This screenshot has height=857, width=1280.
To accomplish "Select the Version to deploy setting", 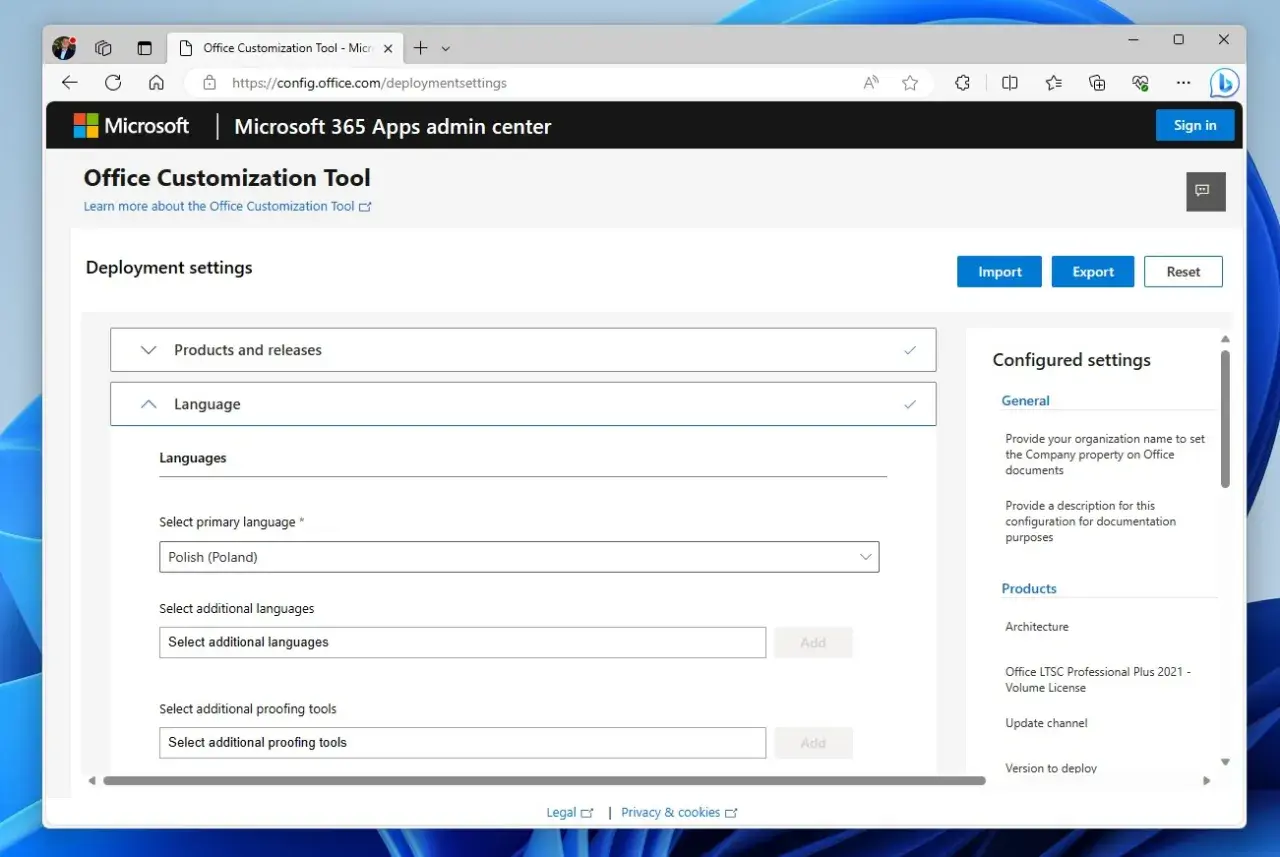I will point(1051,768).
